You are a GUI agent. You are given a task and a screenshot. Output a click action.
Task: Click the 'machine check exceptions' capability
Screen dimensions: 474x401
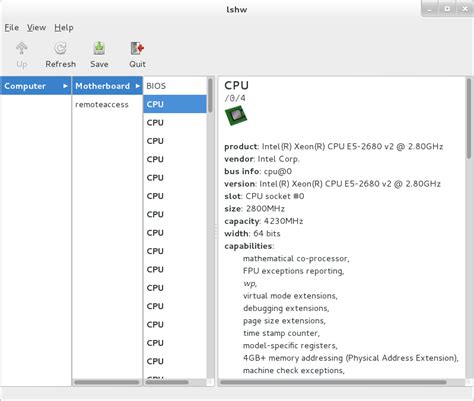click(x=294, y=370)
